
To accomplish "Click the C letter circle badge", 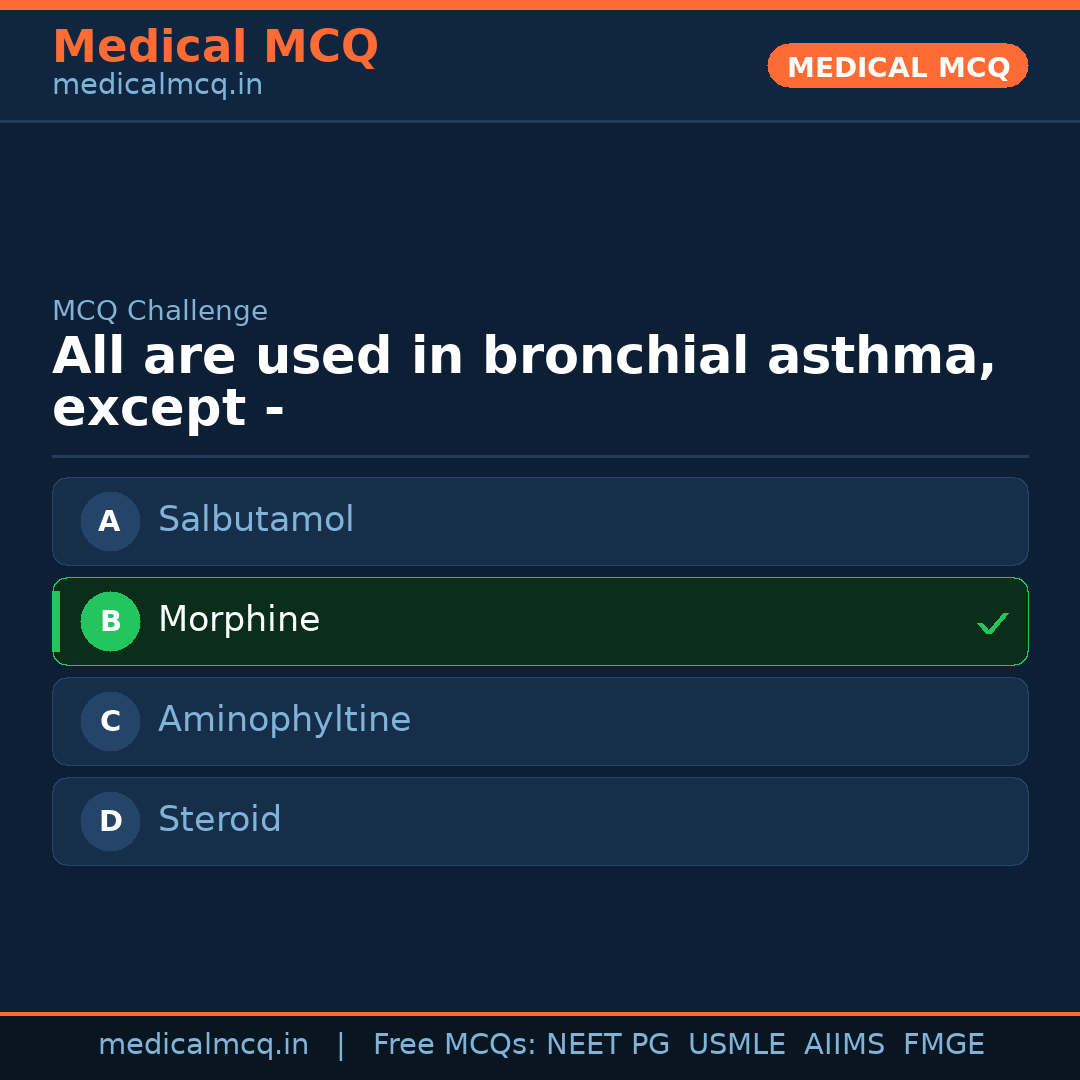I will 110,721.
